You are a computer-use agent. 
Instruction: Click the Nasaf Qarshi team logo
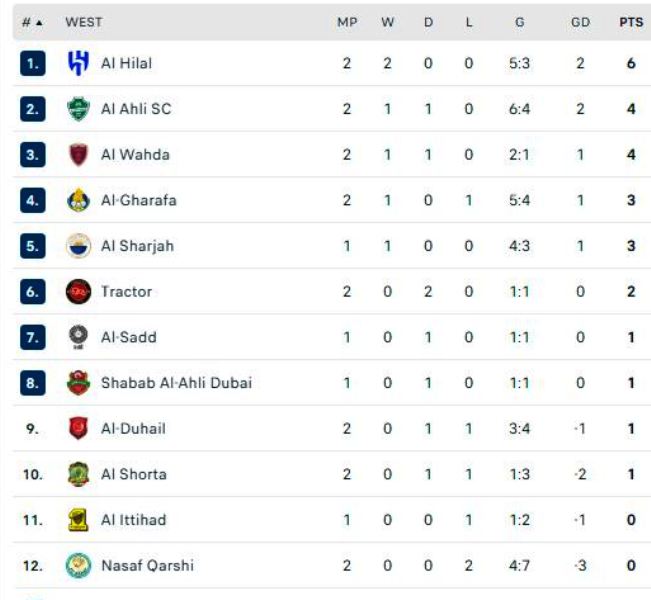coord(78,566)
